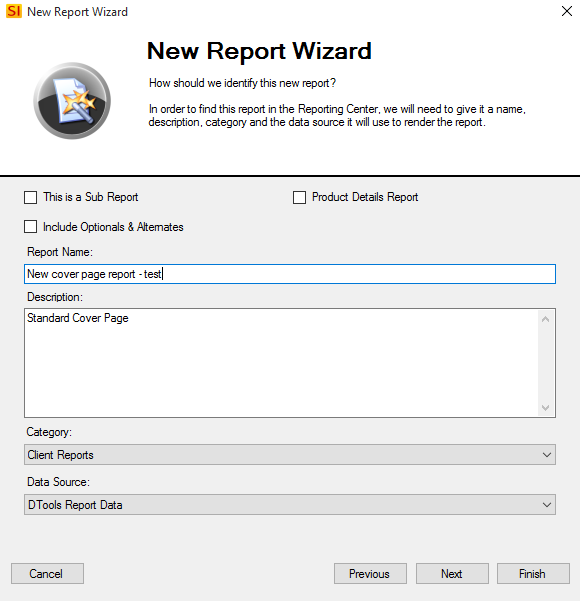
Task: Click the Description box scroll up arrow
Action: (546, 319)
